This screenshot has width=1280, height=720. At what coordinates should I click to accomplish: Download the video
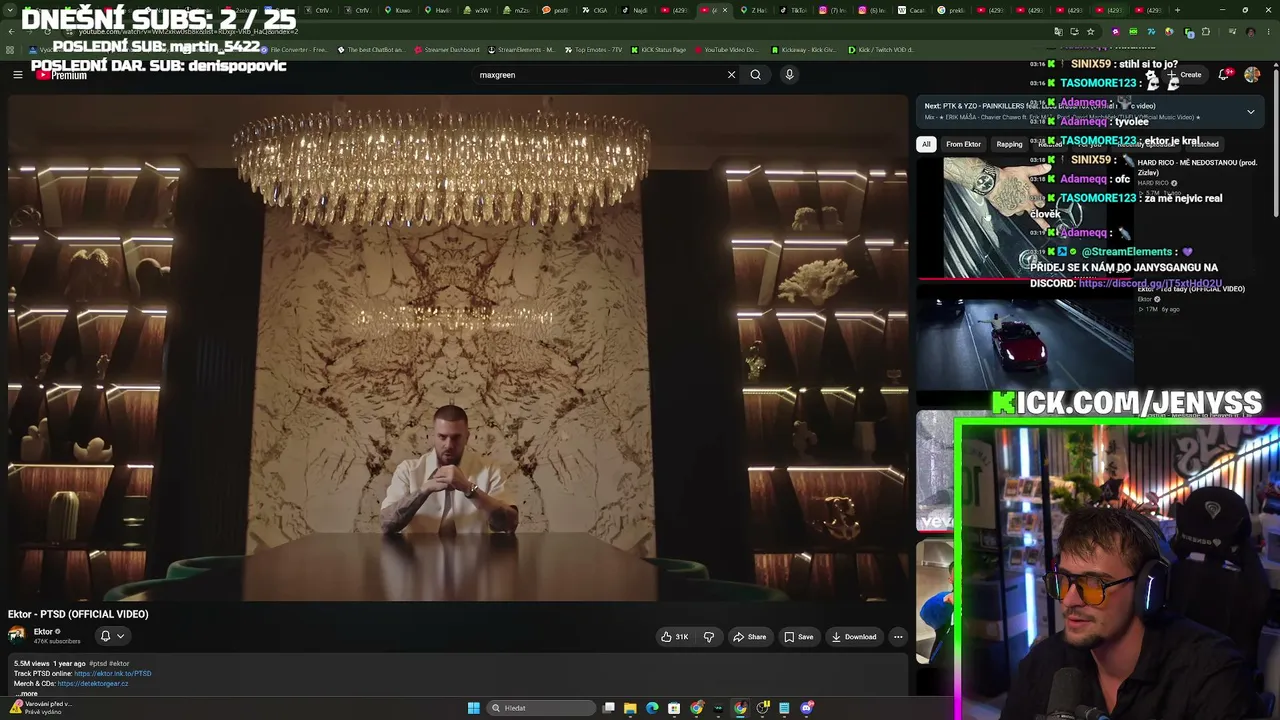(x=853, y=637)
